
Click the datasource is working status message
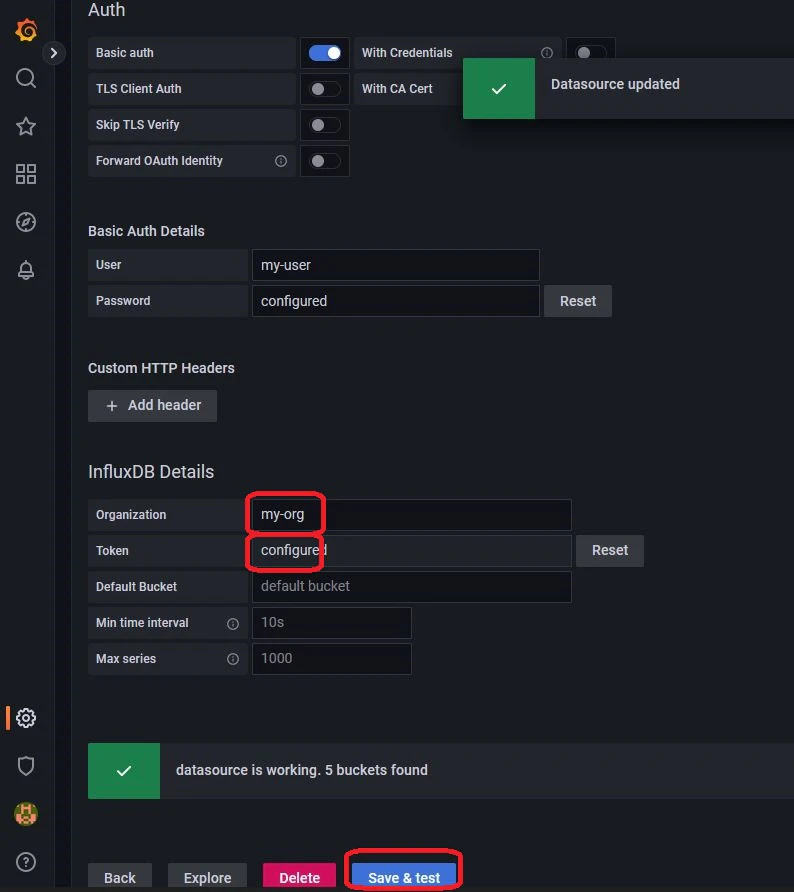coord(301,770)
